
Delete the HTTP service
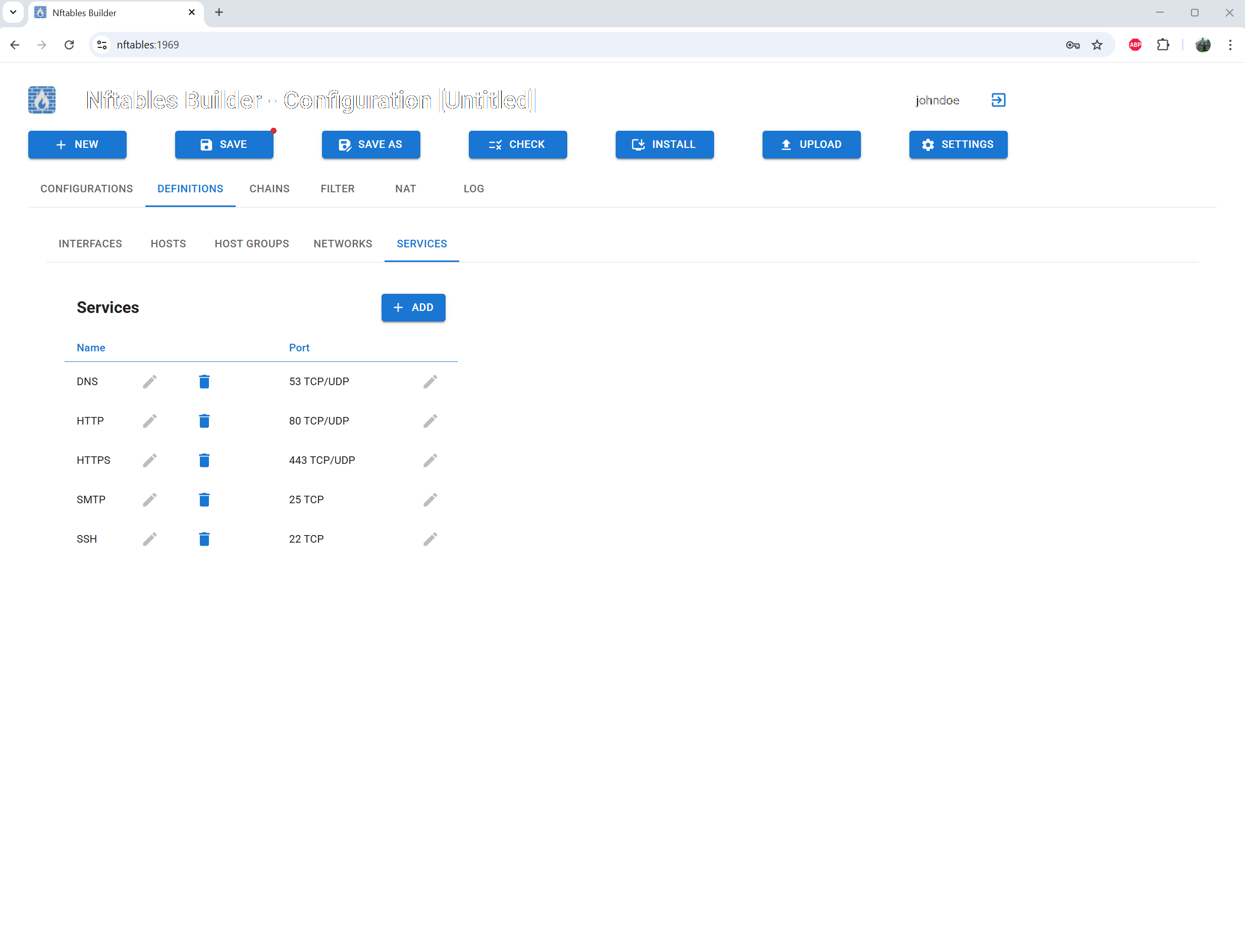204,420
